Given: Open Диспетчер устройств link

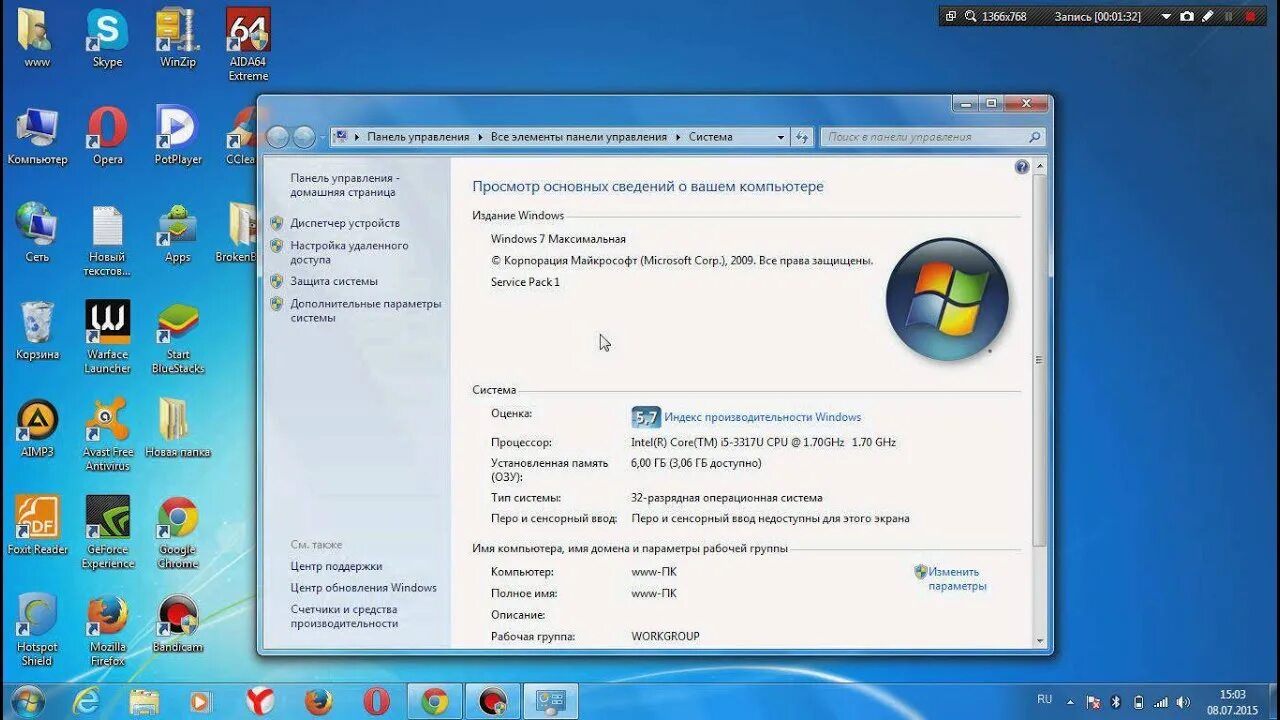Looking at the screenshot, I should (345, 223).
